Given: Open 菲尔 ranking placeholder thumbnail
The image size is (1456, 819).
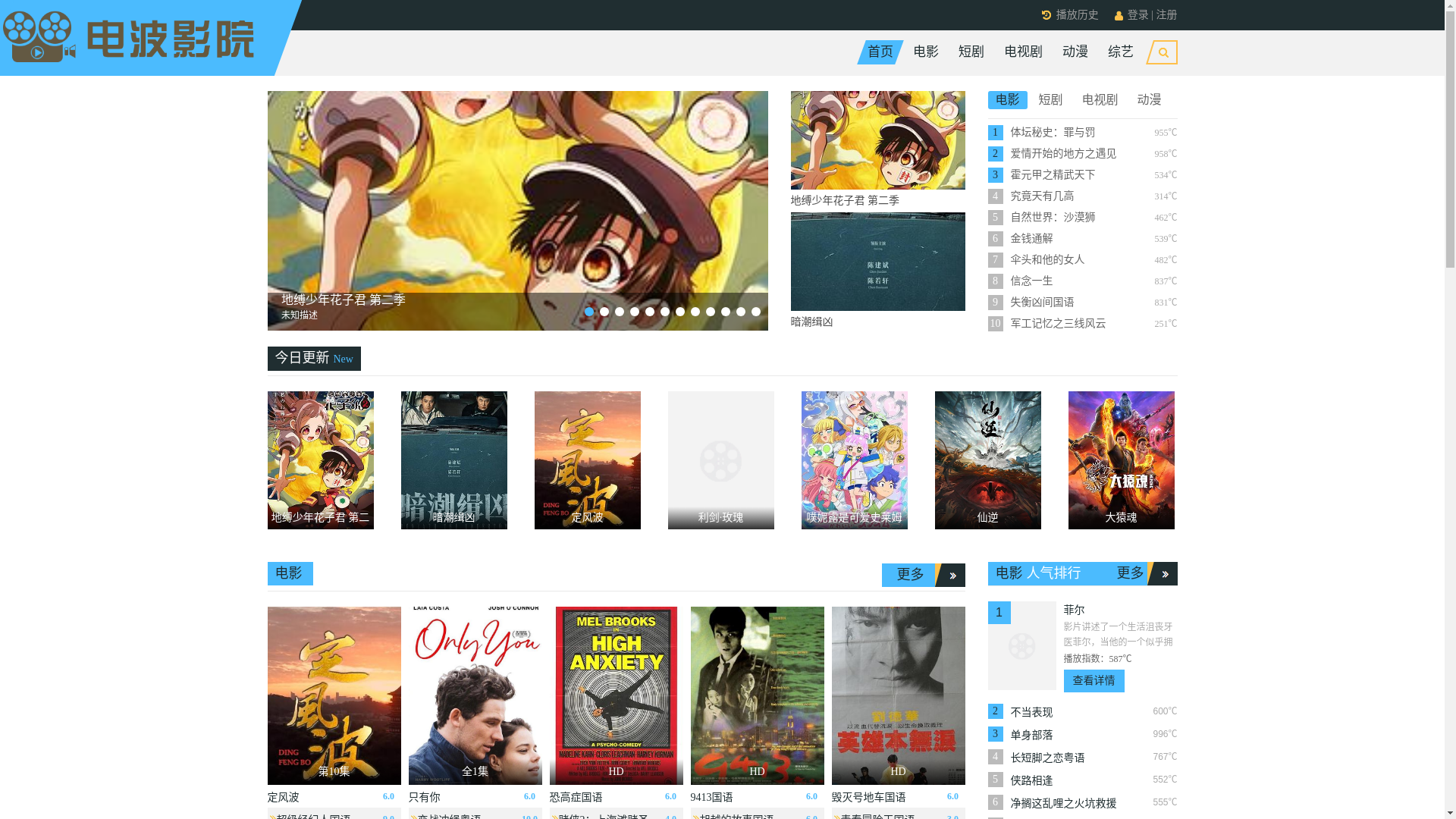Looking at the screenshot, I should [x=1021, y=645].
